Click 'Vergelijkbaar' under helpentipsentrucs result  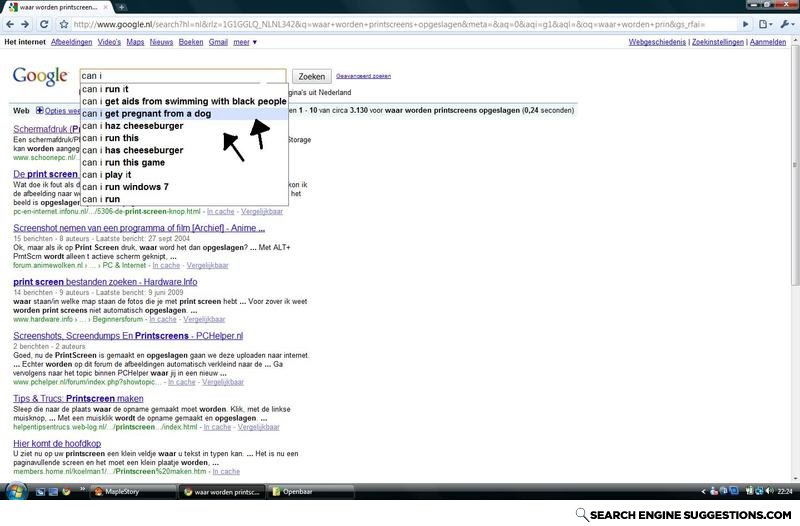pos(259,427)
